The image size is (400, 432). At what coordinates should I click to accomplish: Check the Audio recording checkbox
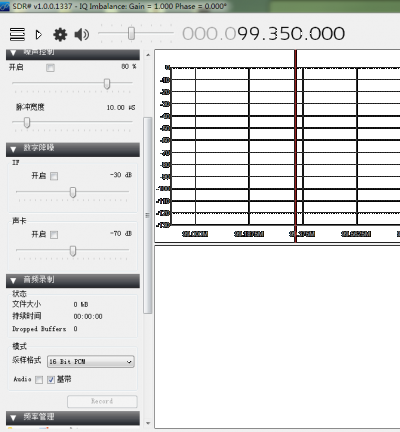(x=39, y=380)
